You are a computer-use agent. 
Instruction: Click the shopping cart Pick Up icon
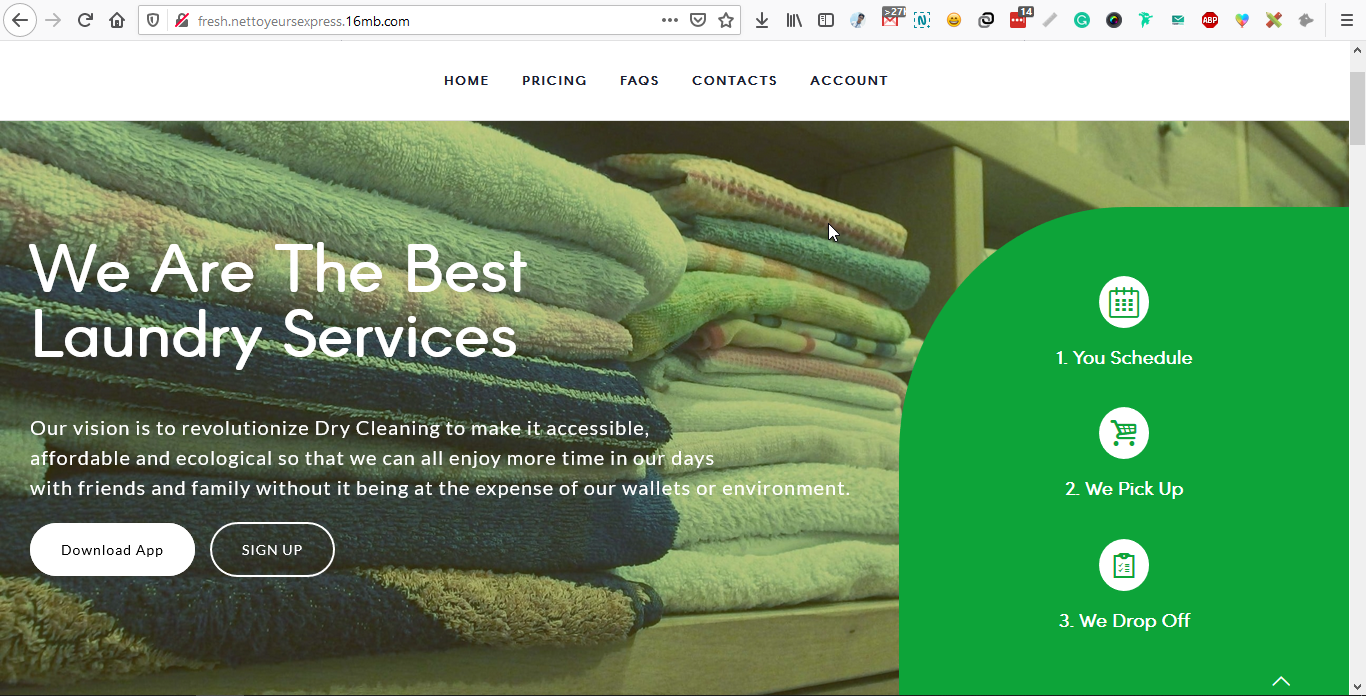(x=1123, y=433)
